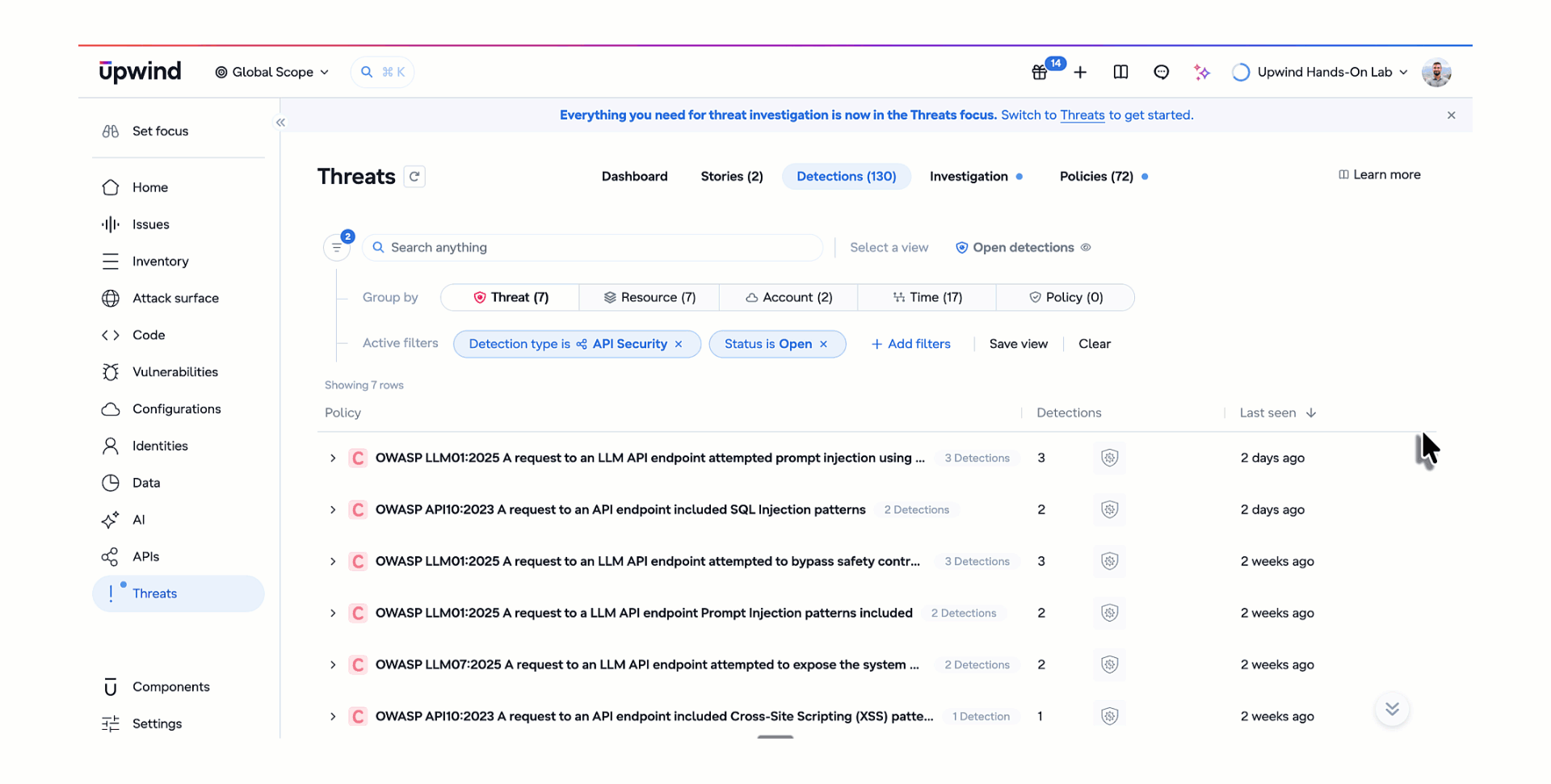Expand the LLM07:2025 expose the system row
The image size is (1551, 784).
click(x=333, y=665)
